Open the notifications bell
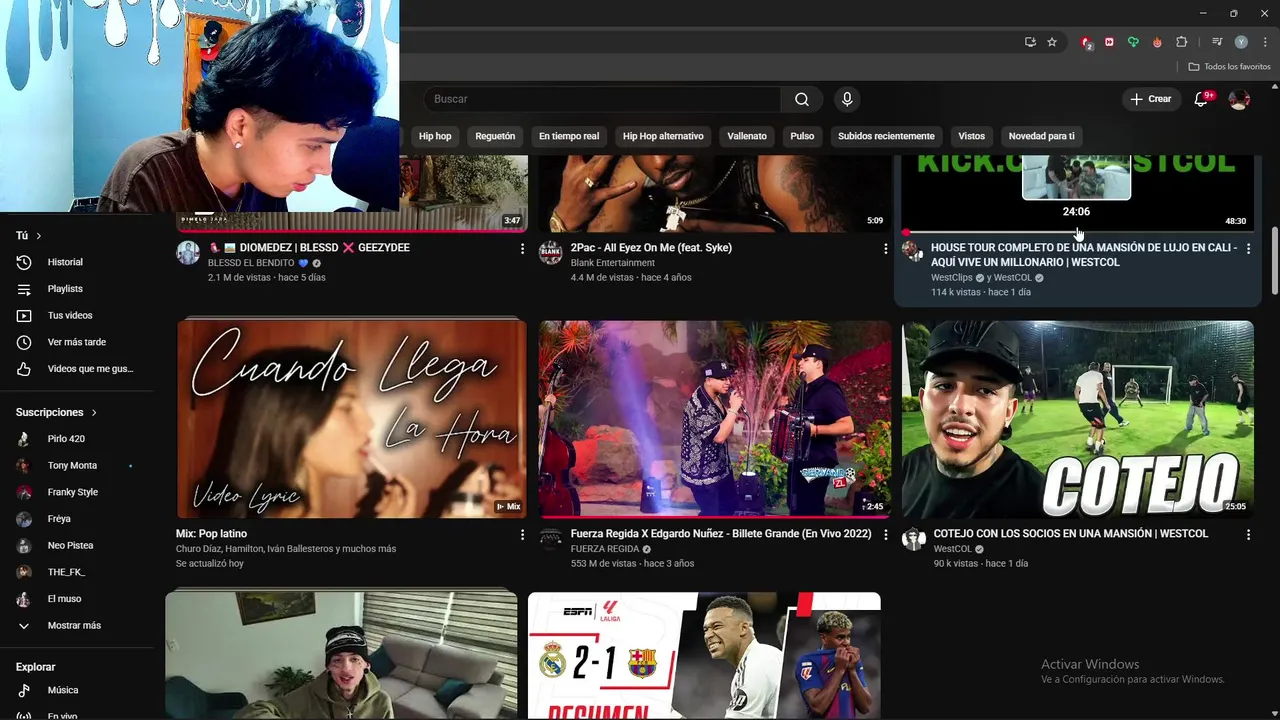 click(x=1203, y=99)
